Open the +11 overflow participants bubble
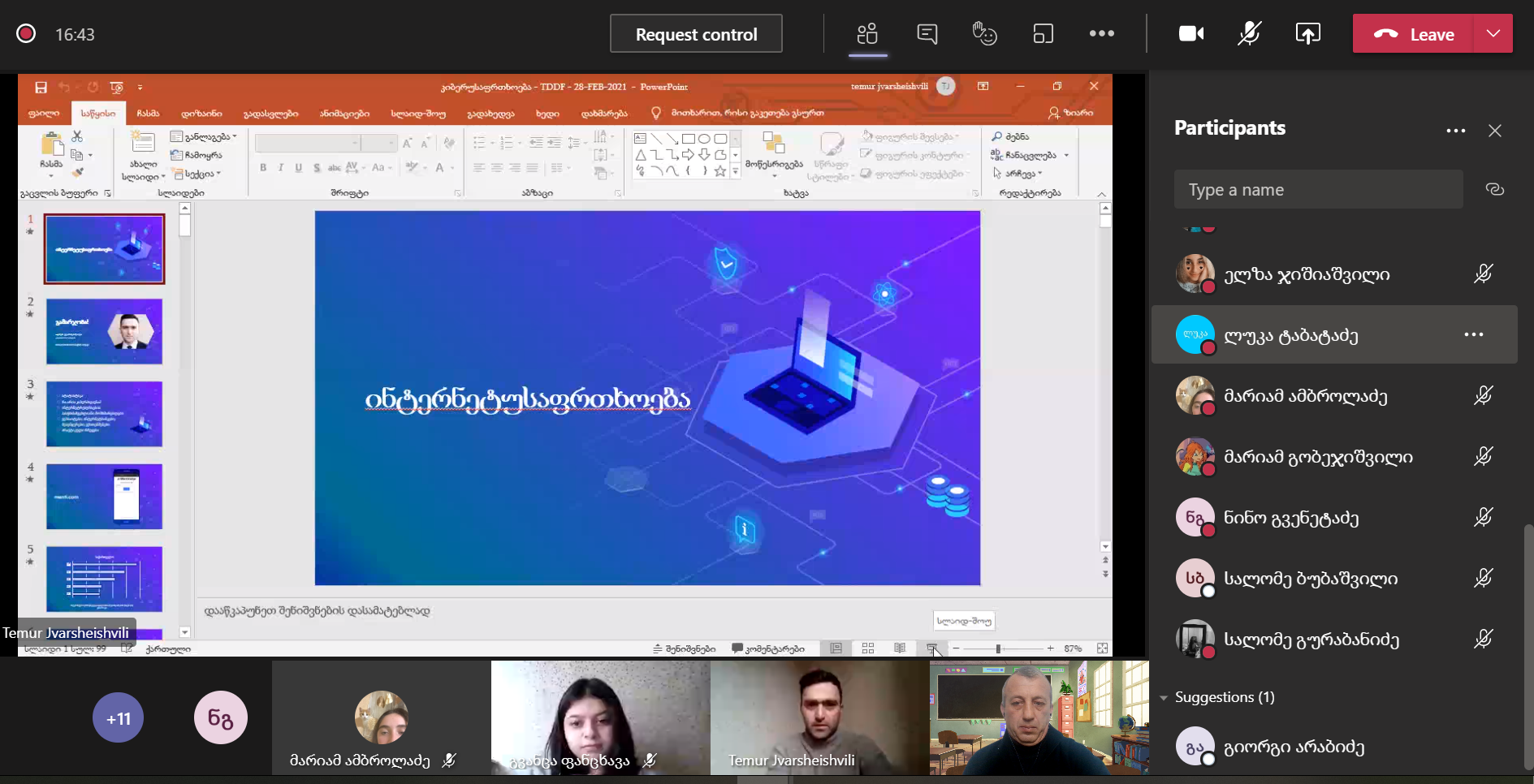The height and width of the screenshot is (784, 1534). (x=119, y=718)
